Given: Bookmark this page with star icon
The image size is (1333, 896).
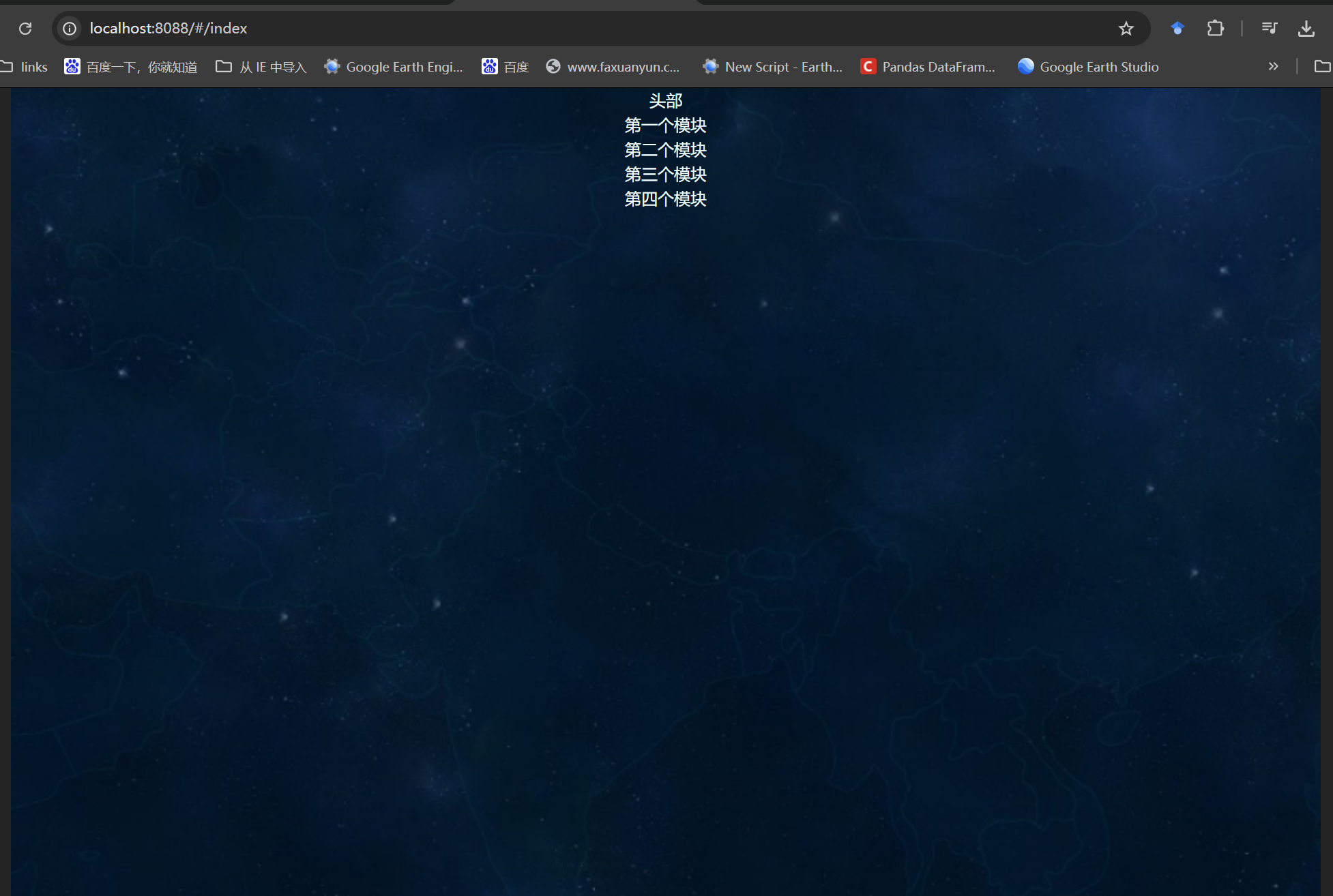Looking at the screenshot, I should pyautogui.click(x=1126, y=29).
